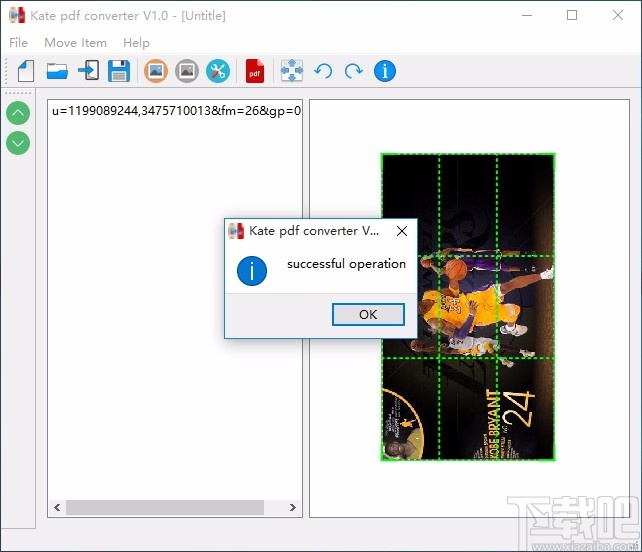The image size is (642, 552).
Task: Open the wrench and screwdriver settings icon
Action: [x=218, y=71]
